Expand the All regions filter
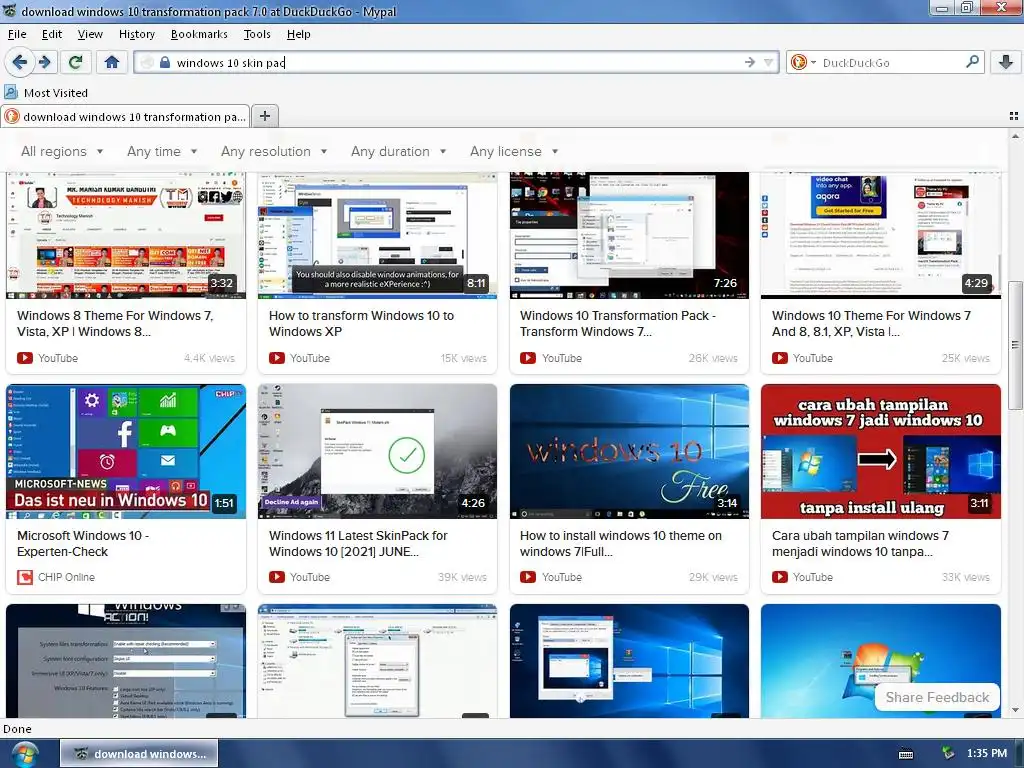The image size is (1024, 768). 62,152
